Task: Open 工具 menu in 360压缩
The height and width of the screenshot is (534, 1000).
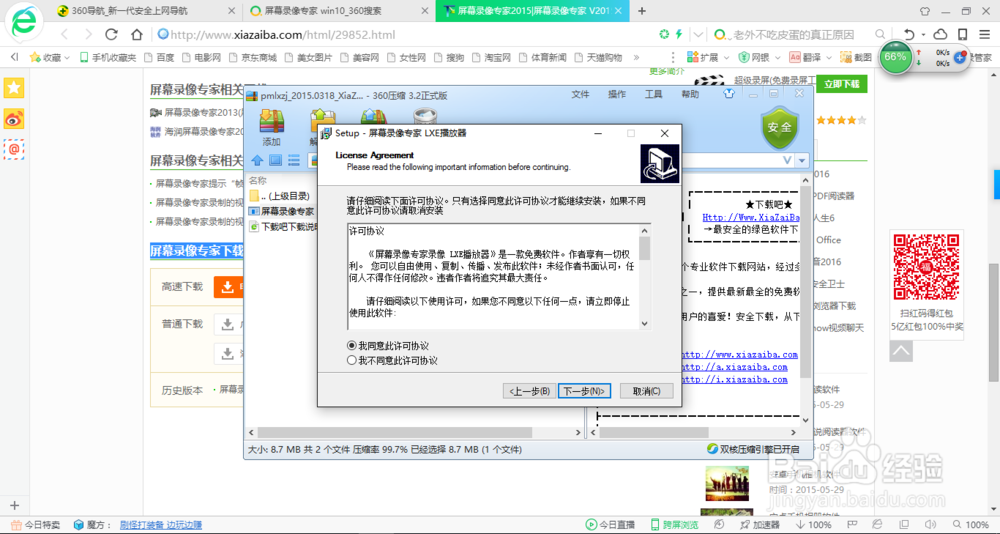Action: point(654,94)
